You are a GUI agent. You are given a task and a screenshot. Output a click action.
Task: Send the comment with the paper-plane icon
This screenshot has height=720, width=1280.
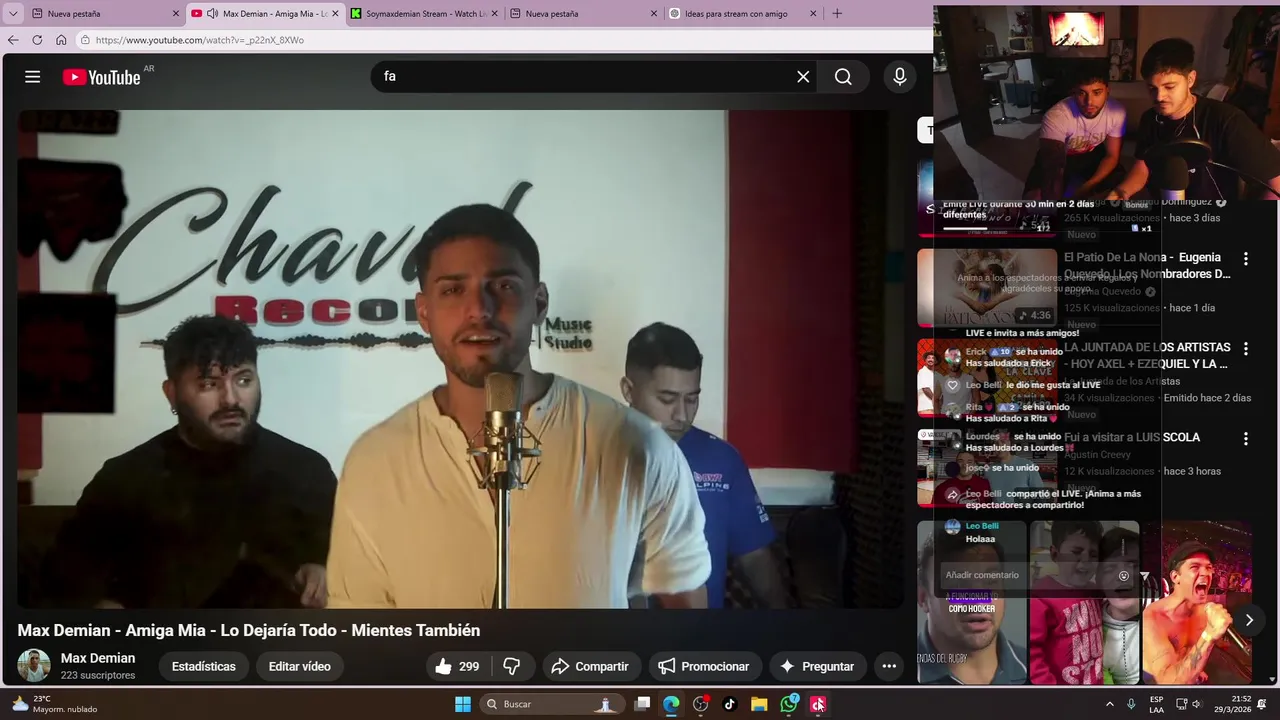click(x=1144, y=576)
